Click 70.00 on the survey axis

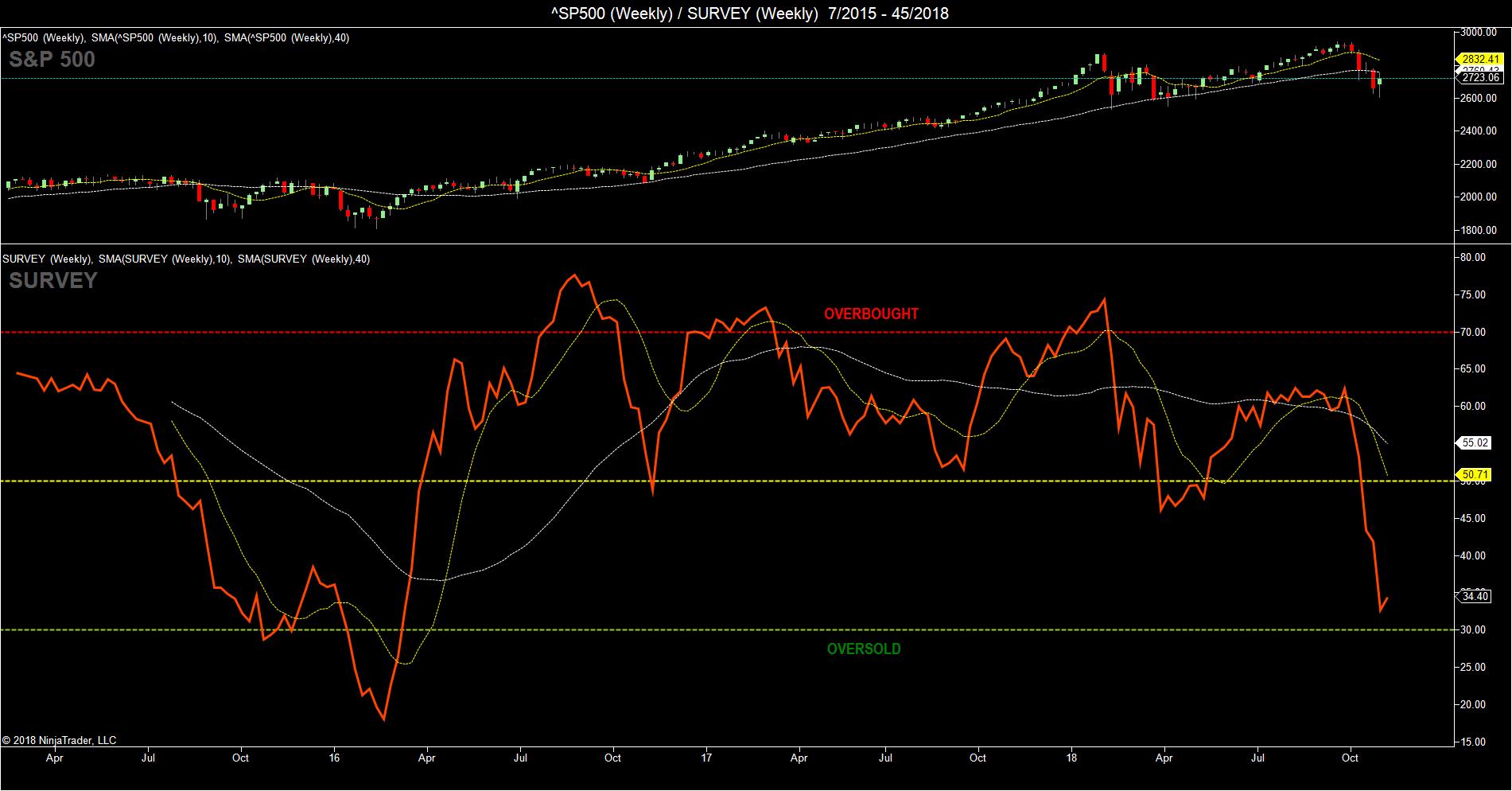pyautogui.click(x=1473, y=332)
